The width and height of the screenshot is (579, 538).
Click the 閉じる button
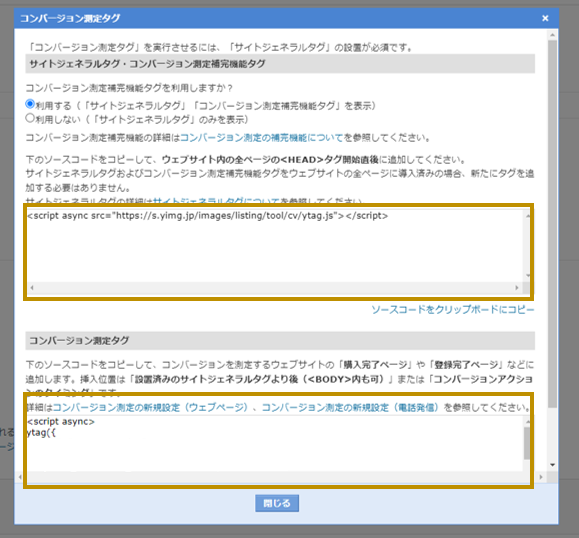(277, 503)
